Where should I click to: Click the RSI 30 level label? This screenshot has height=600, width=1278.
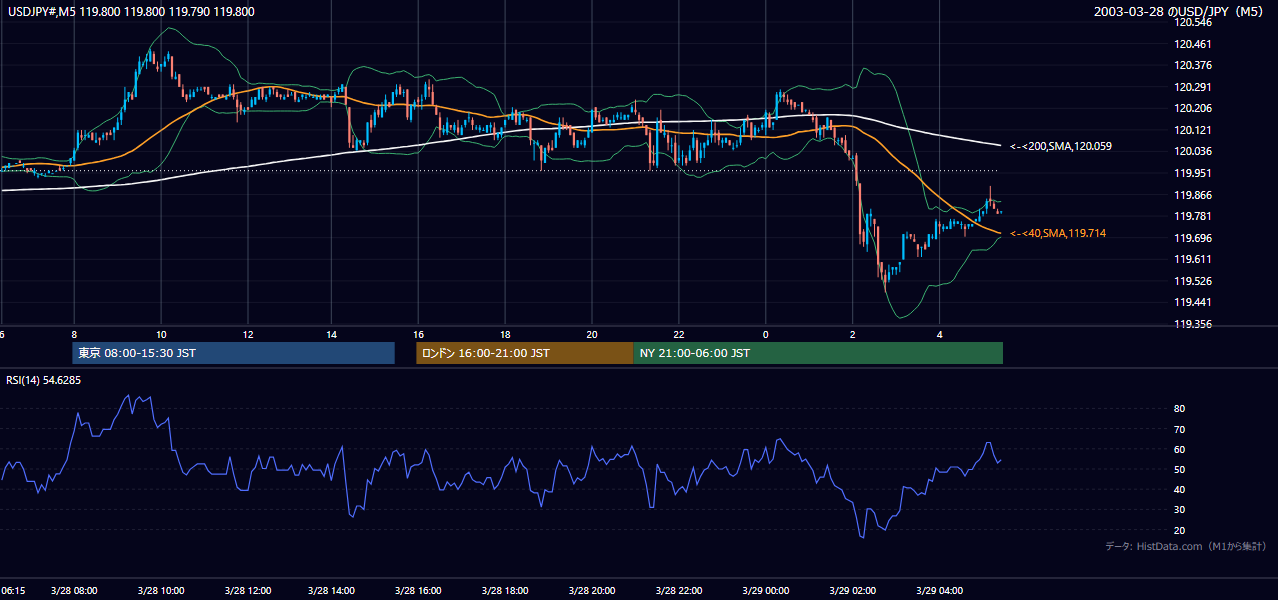pos(1180,510)
